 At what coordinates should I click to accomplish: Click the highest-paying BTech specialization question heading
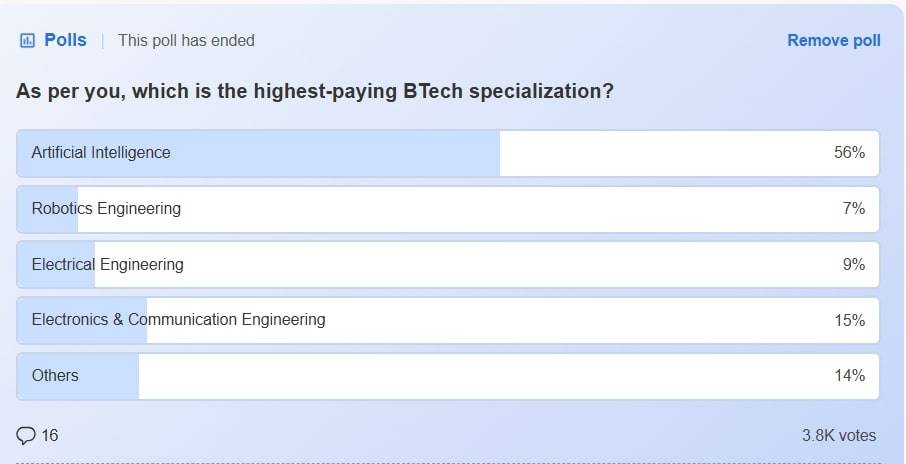coord(314,91)
